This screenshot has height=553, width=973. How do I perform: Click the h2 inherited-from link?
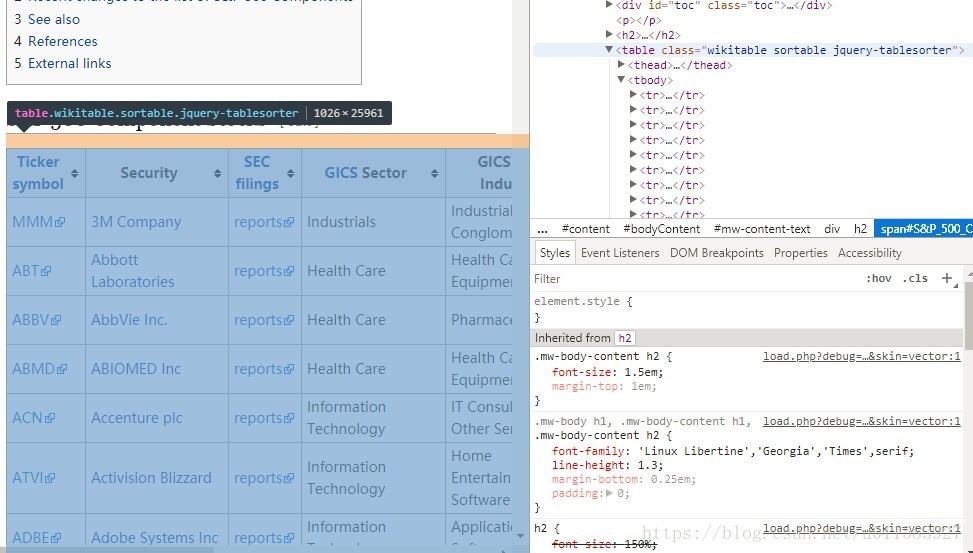click(625, 338)
